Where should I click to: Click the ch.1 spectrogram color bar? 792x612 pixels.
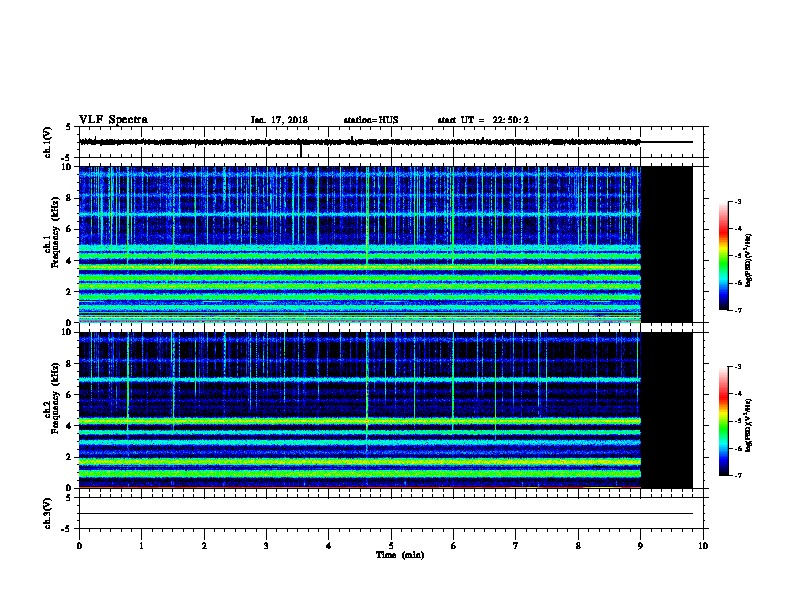click(724, 256)
